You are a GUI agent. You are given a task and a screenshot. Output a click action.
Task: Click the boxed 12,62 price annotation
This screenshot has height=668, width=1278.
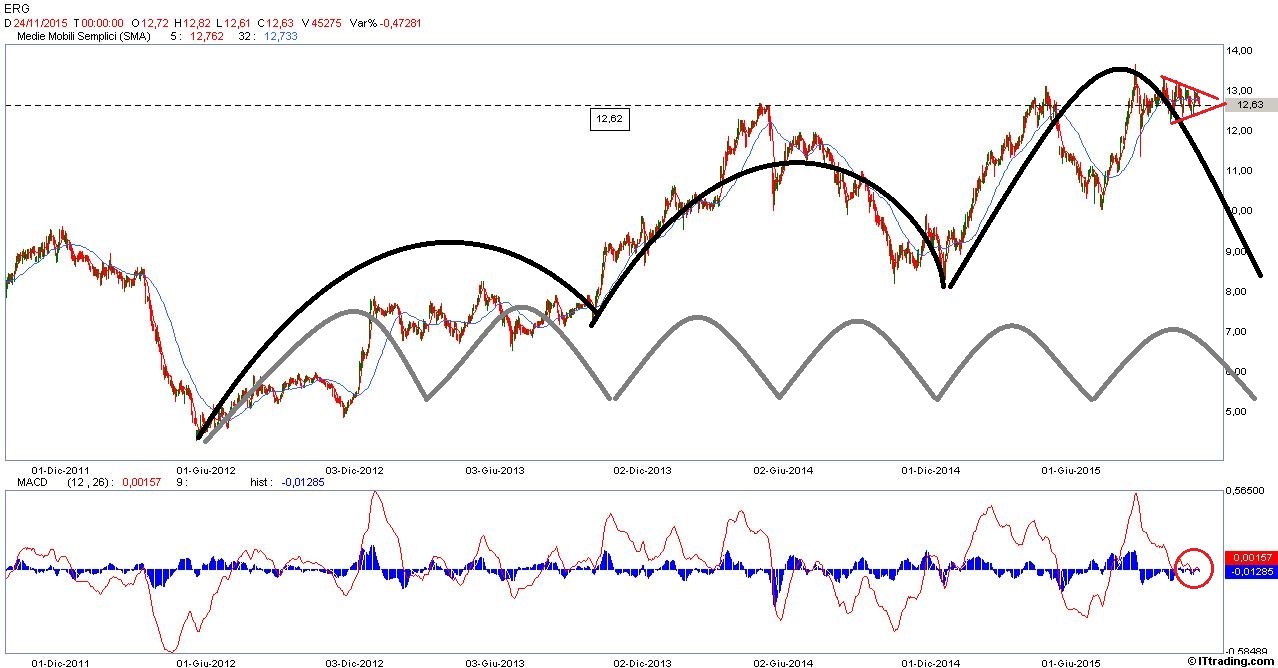[x=609, y=119]
